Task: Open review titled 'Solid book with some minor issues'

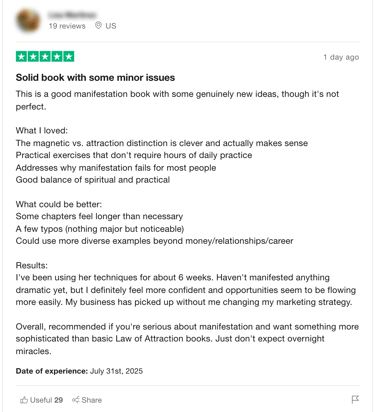Action: (95, 78)
